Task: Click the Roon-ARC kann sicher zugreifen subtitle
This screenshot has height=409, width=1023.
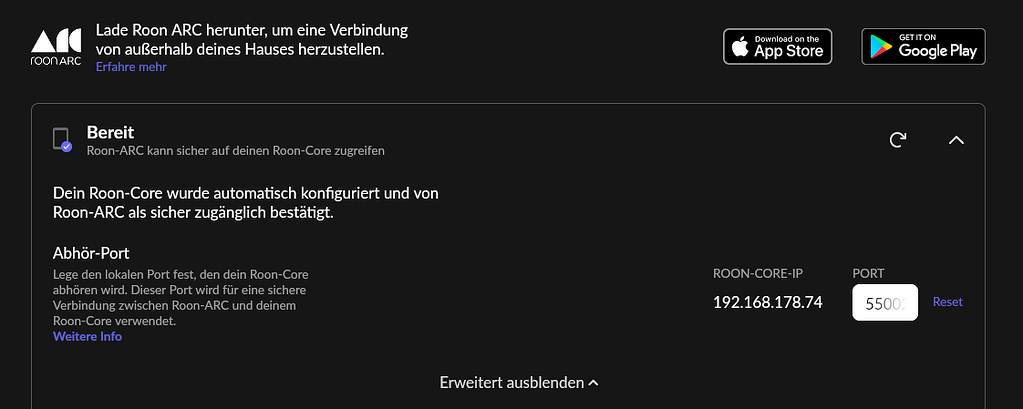Action: 235,151
